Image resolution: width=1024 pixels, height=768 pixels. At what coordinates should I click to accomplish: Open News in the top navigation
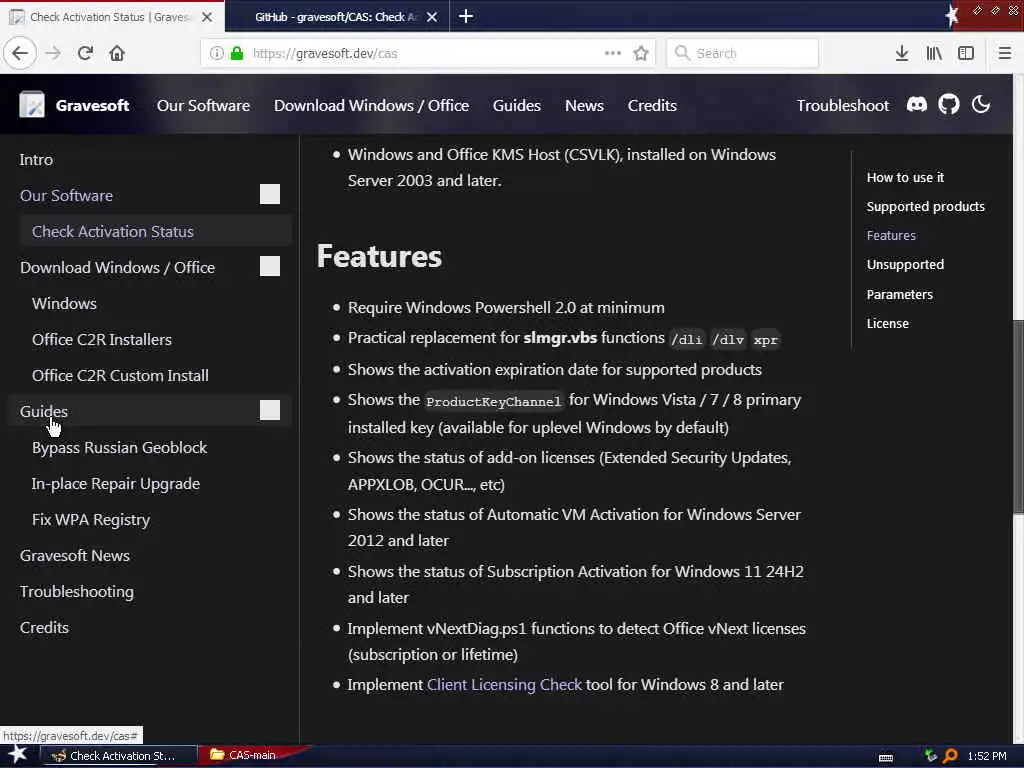584,105
